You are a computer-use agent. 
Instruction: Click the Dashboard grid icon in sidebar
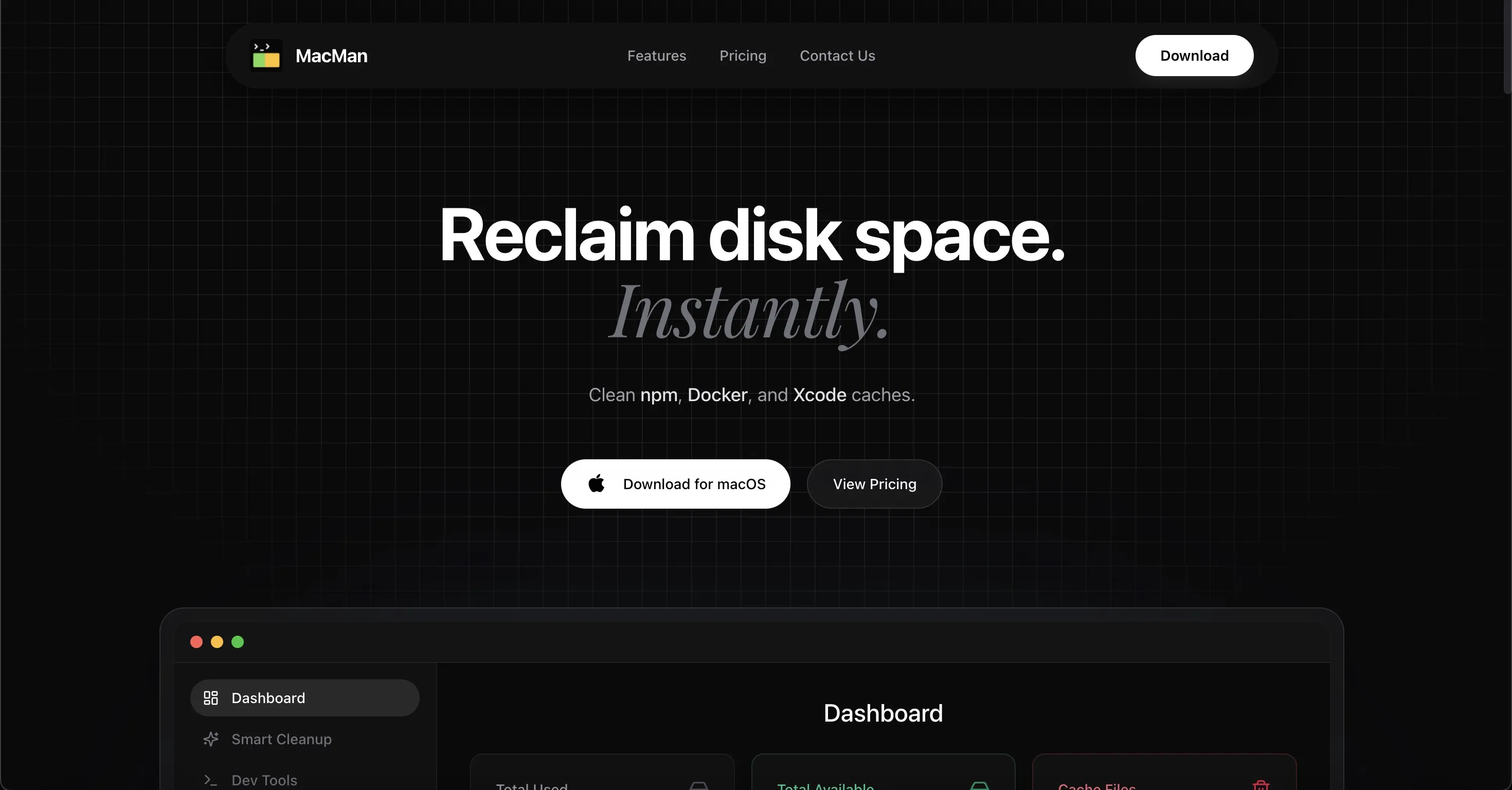(211, 698)
